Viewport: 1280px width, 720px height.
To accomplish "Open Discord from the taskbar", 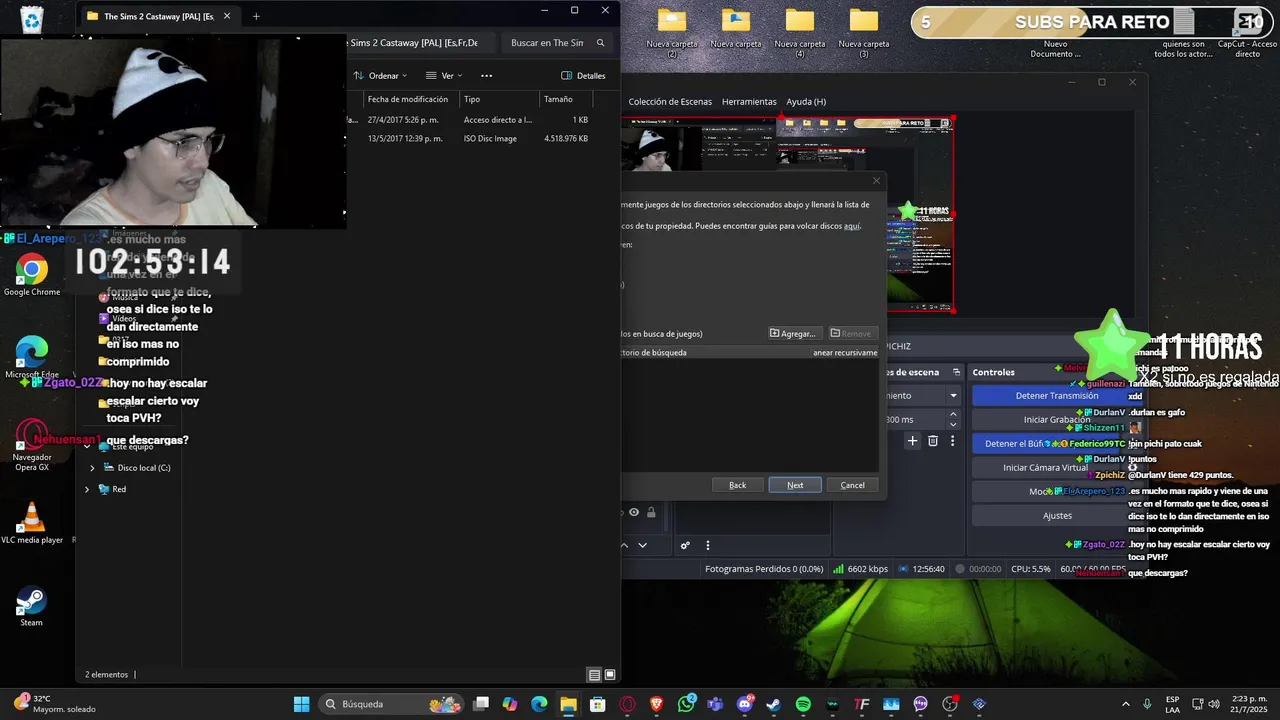I will (744, 704).
